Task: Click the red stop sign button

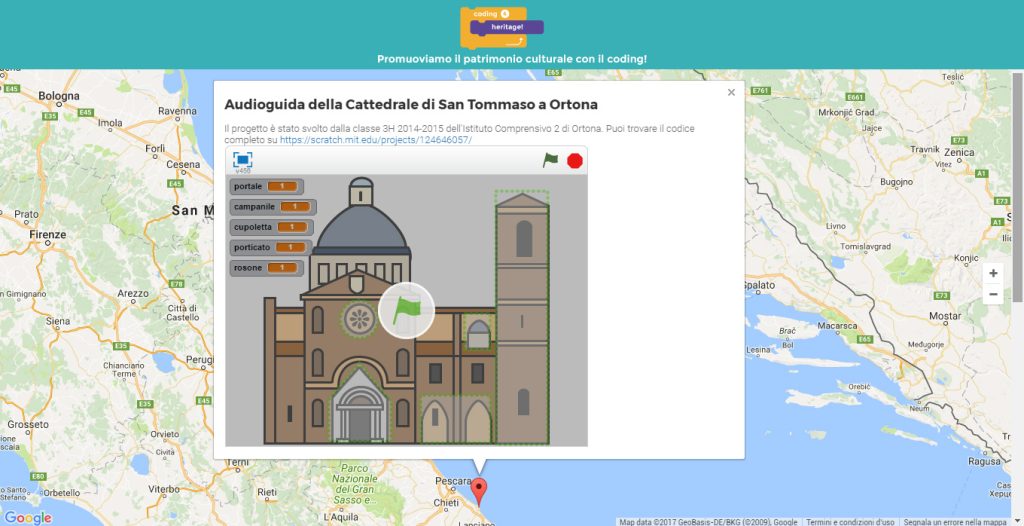Action: pyautogui.click(x=575, y=161)
